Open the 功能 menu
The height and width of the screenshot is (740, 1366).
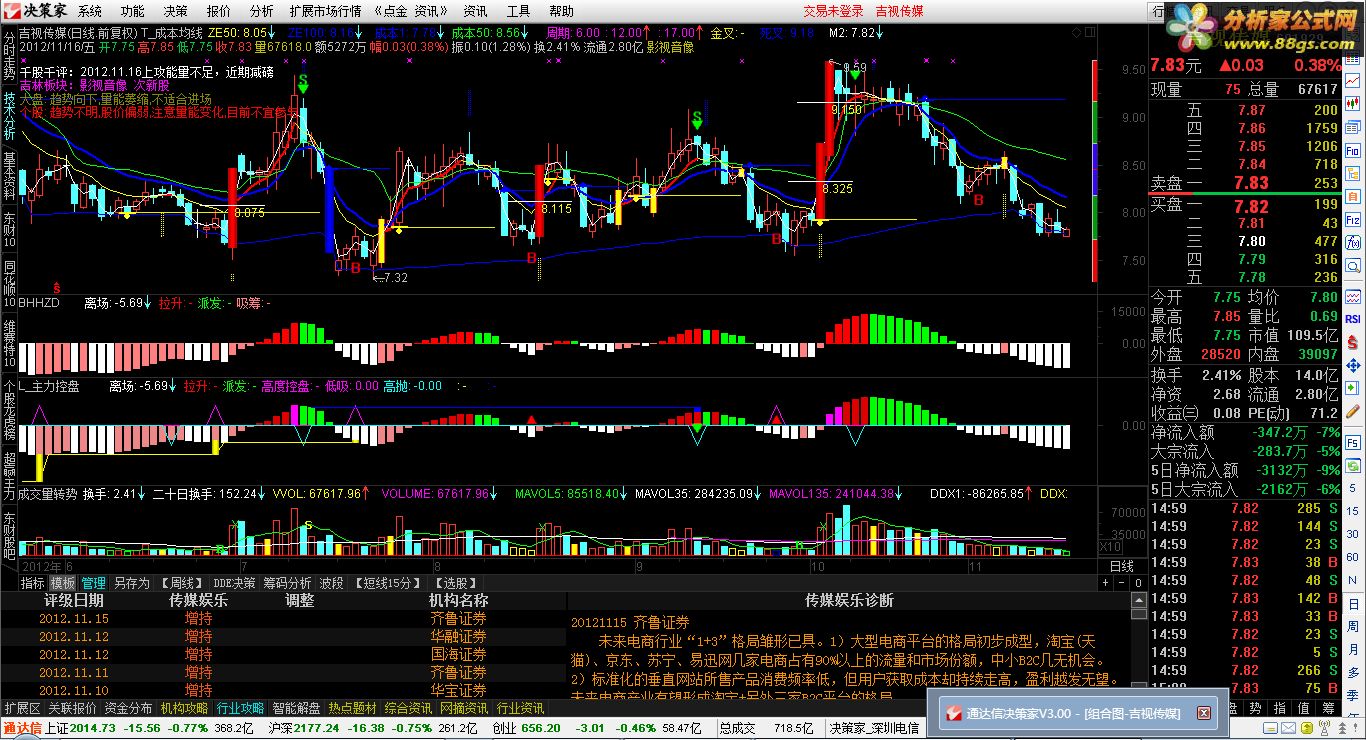132,11
